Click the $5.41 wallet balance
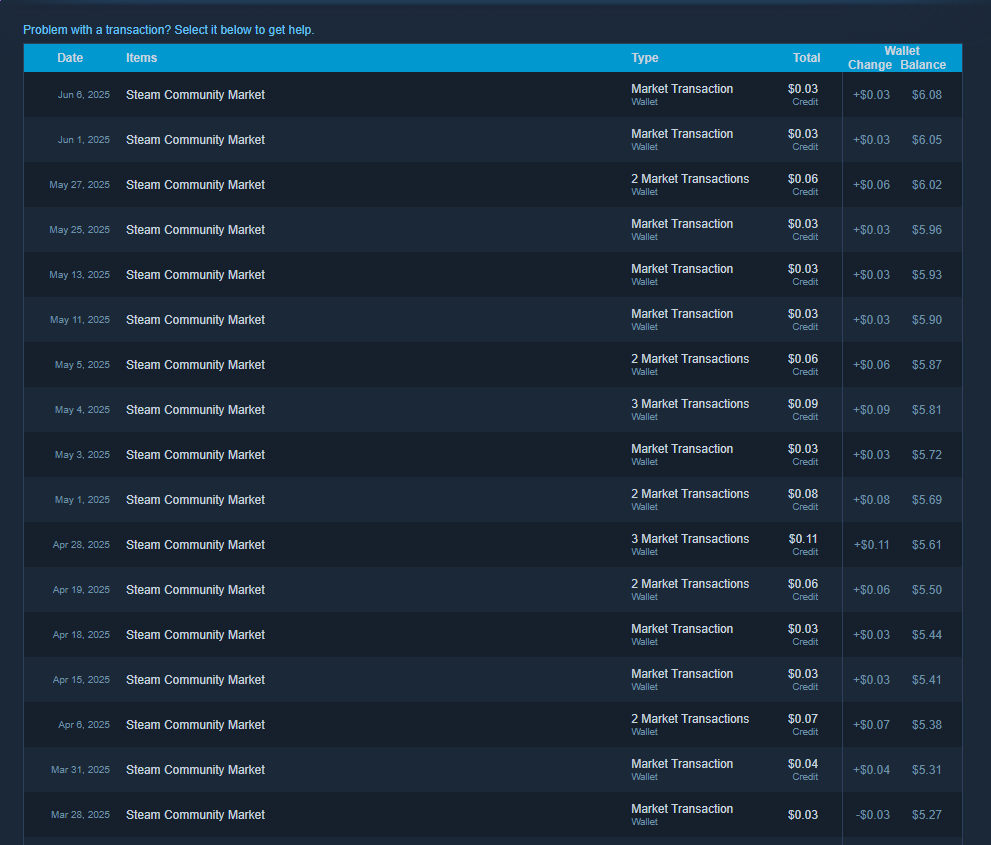This screenshot has height=845, width=991. coord(927,679)
